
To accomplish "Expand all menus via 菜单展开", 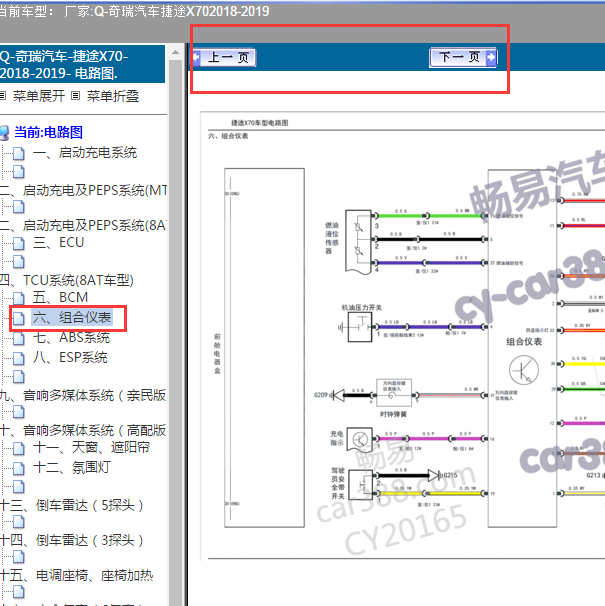I will [x=39, y=96].
